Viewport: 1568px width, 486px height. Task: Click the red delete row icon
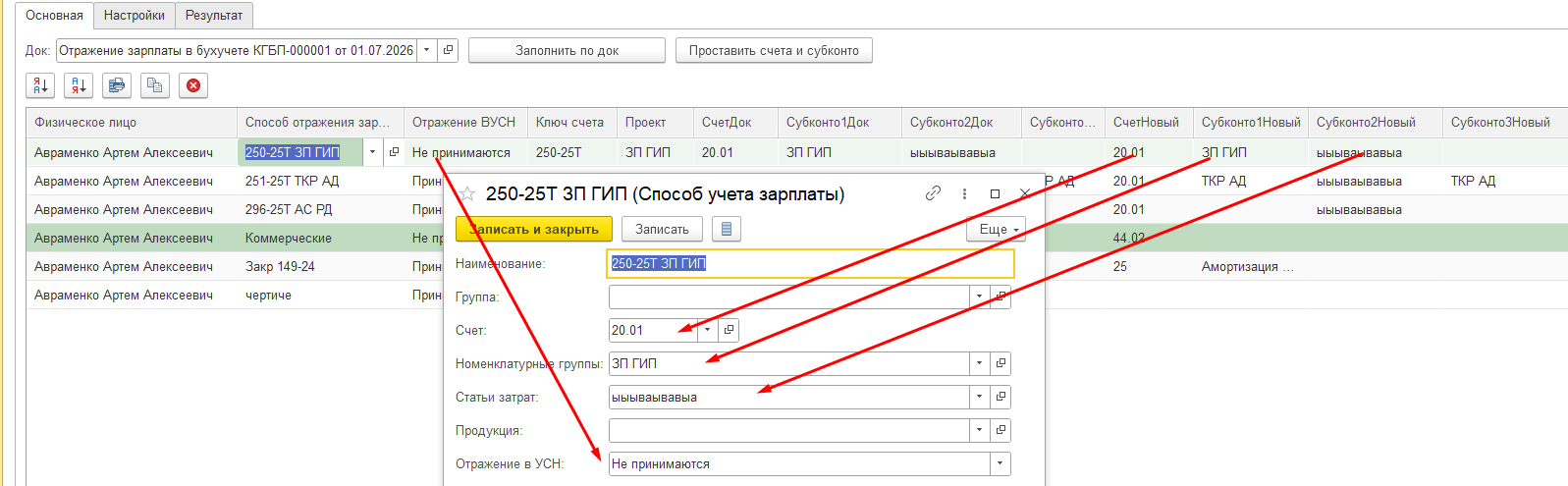[193, 85]
